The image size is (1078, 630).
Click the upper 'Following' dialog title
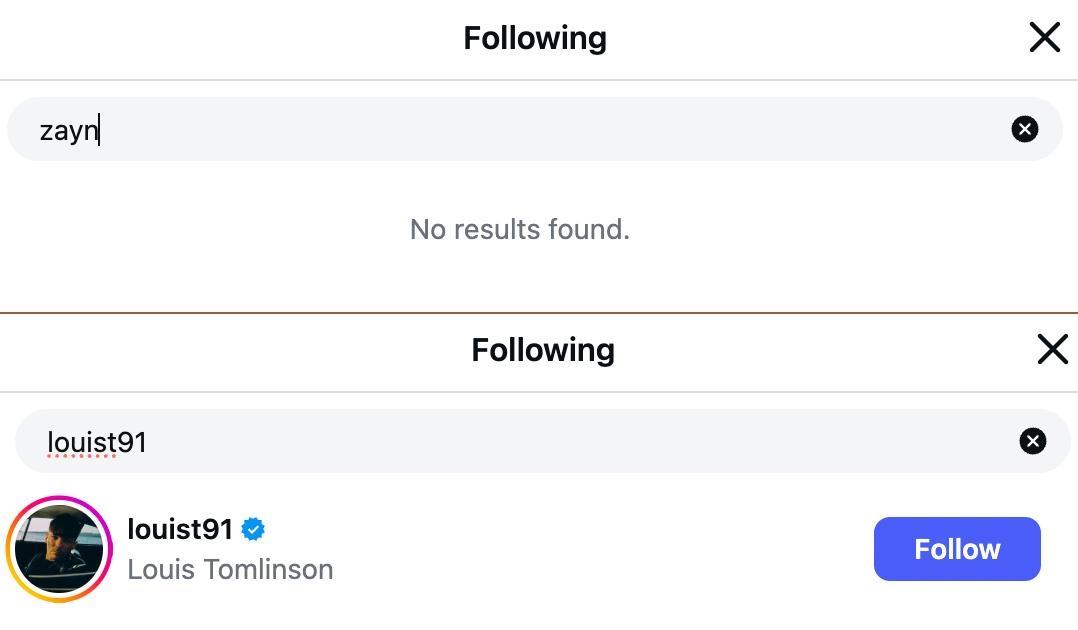coord(534,38)
